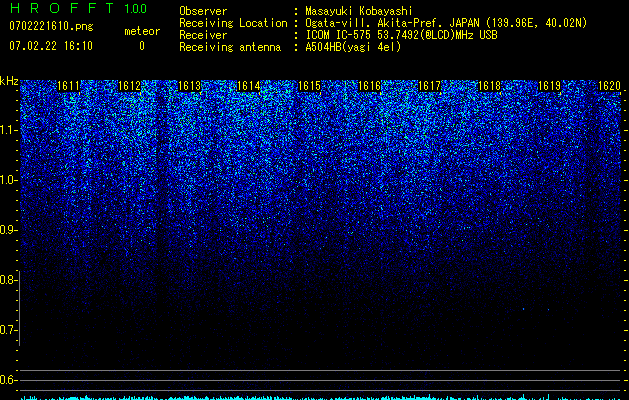
Task: Click the 1613 time marker
Action: [189, 86]
